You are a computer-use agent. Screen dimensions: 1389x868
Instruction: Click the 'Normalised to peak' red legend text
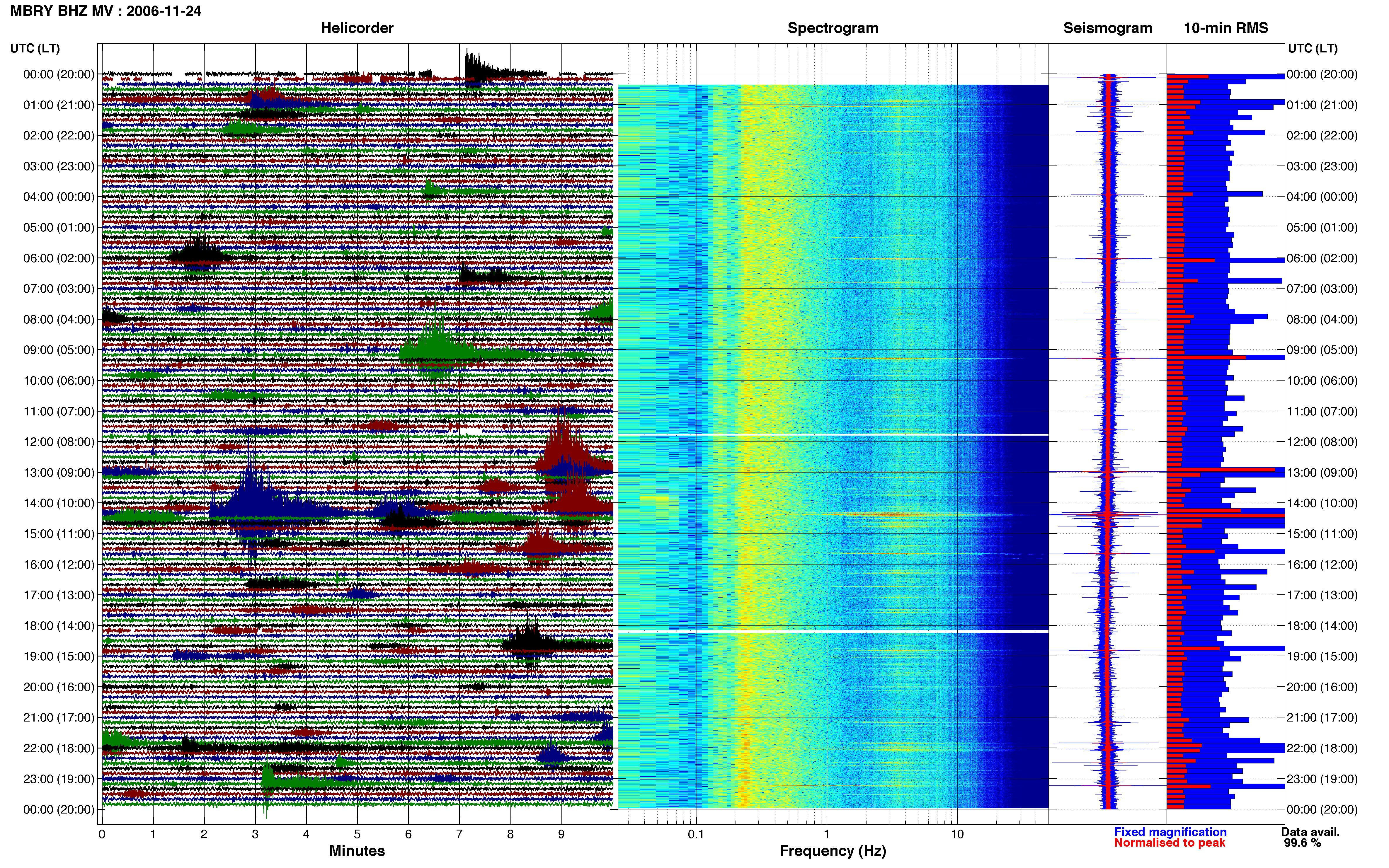1170,843
